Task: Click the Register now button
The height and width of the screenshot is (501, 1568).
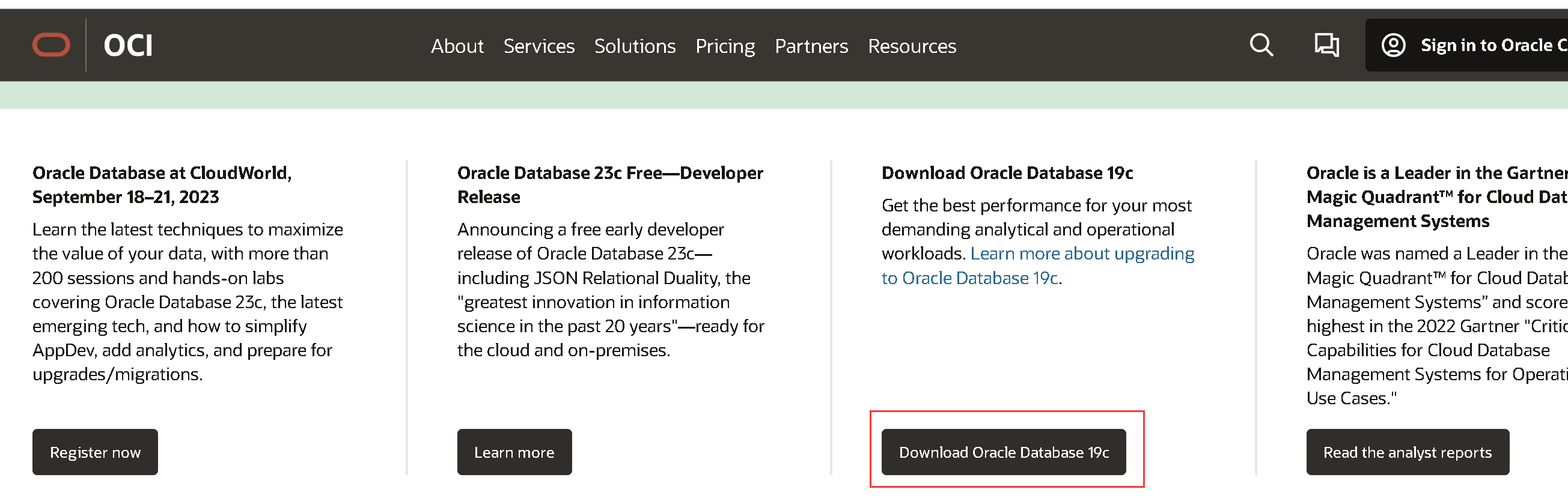Action: [95, 452]
